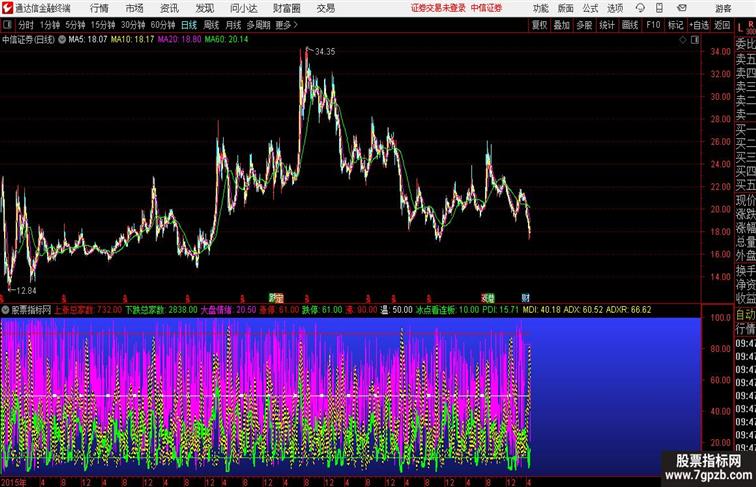Image resolution: width=756 pixels, height=487 pixels.
Task: Click the 2015年 timeline label
Action: click(14, 482)
